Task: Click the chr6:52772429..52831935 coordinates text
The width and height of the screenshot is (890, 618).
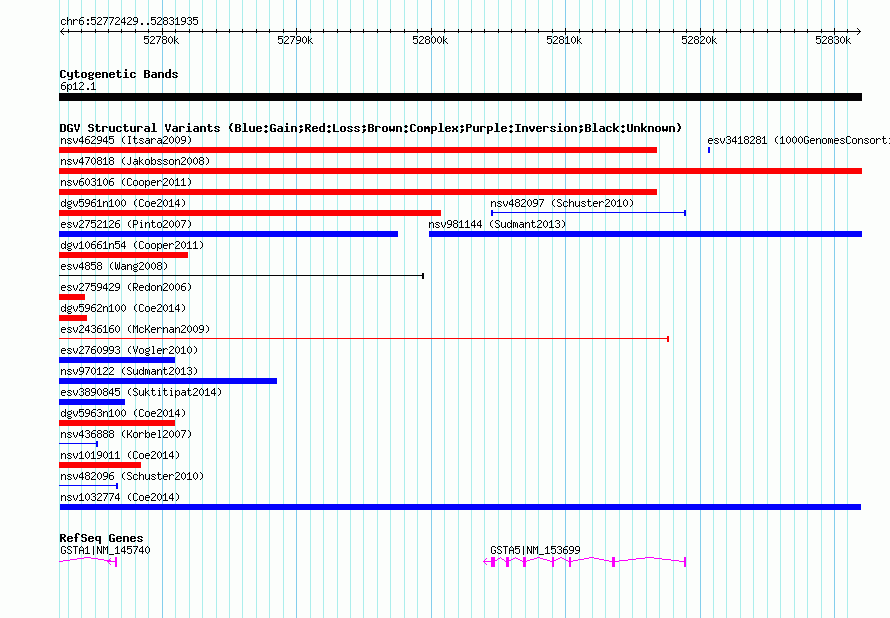Action: click(x=129, y=21)
